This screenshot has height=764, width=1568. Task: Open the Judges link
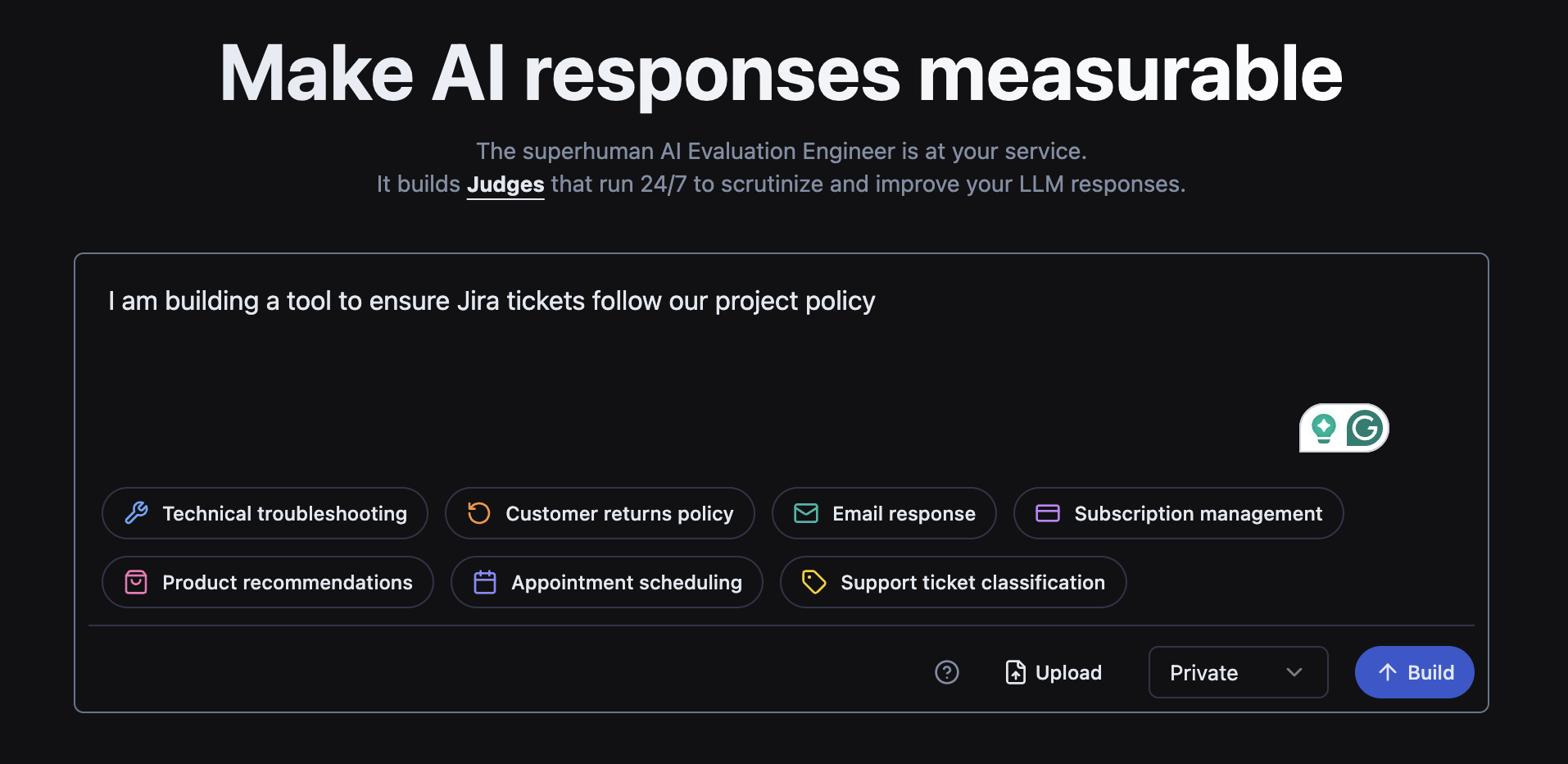pos(505,184)
